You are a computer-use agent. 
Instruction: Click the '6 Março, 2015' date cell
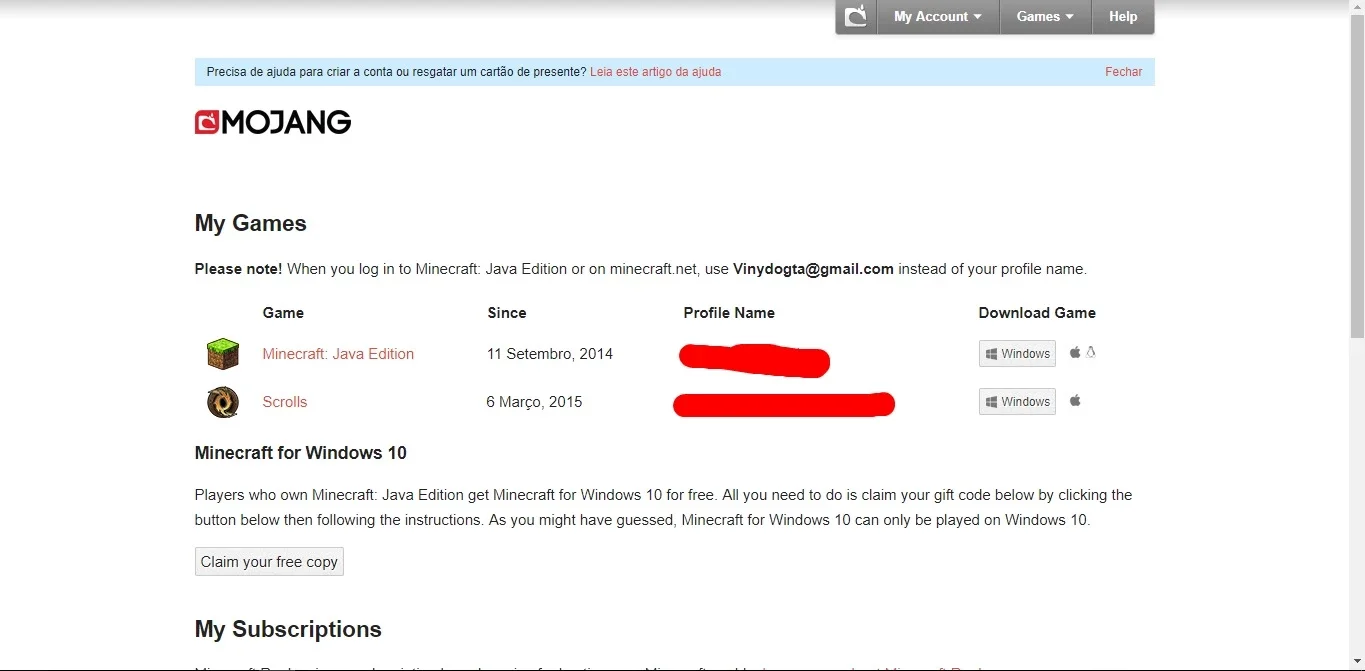tap(534, 402)
